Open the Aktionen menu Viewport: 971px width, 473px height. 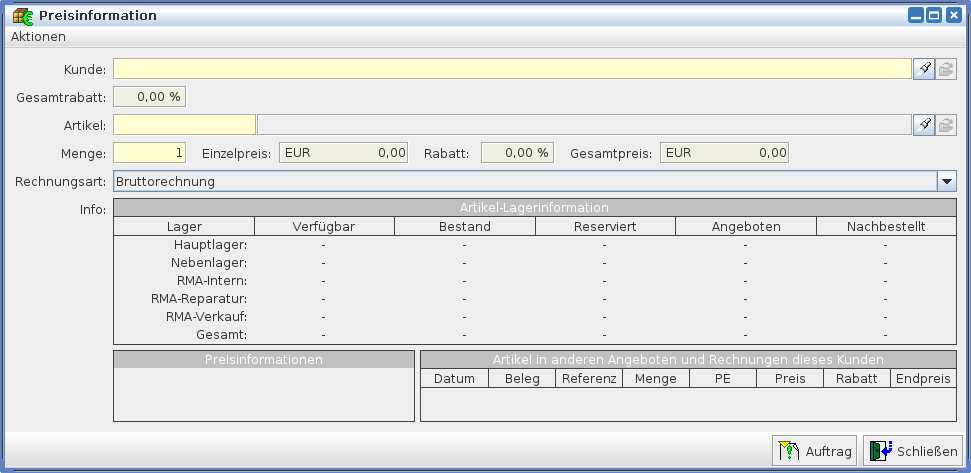(x=38, y=37)
